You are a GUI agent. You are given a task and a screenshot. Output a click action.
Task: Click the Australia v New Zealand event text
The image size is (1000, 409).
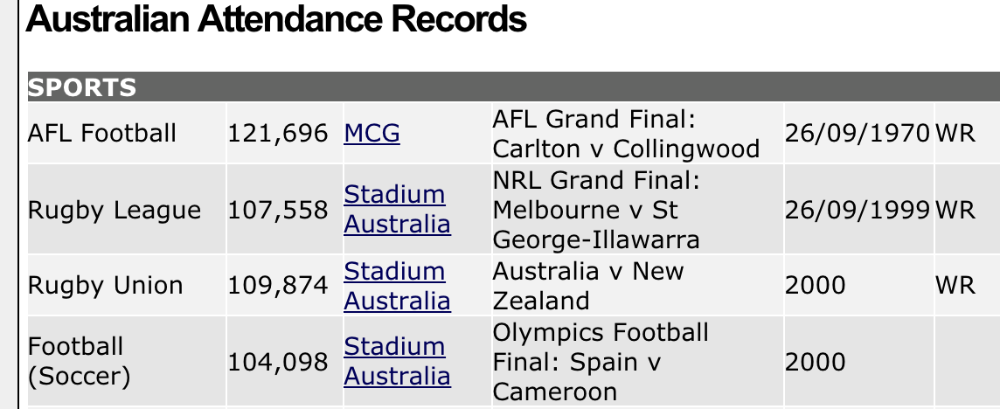pyautogui.click(x=588, y=285)
